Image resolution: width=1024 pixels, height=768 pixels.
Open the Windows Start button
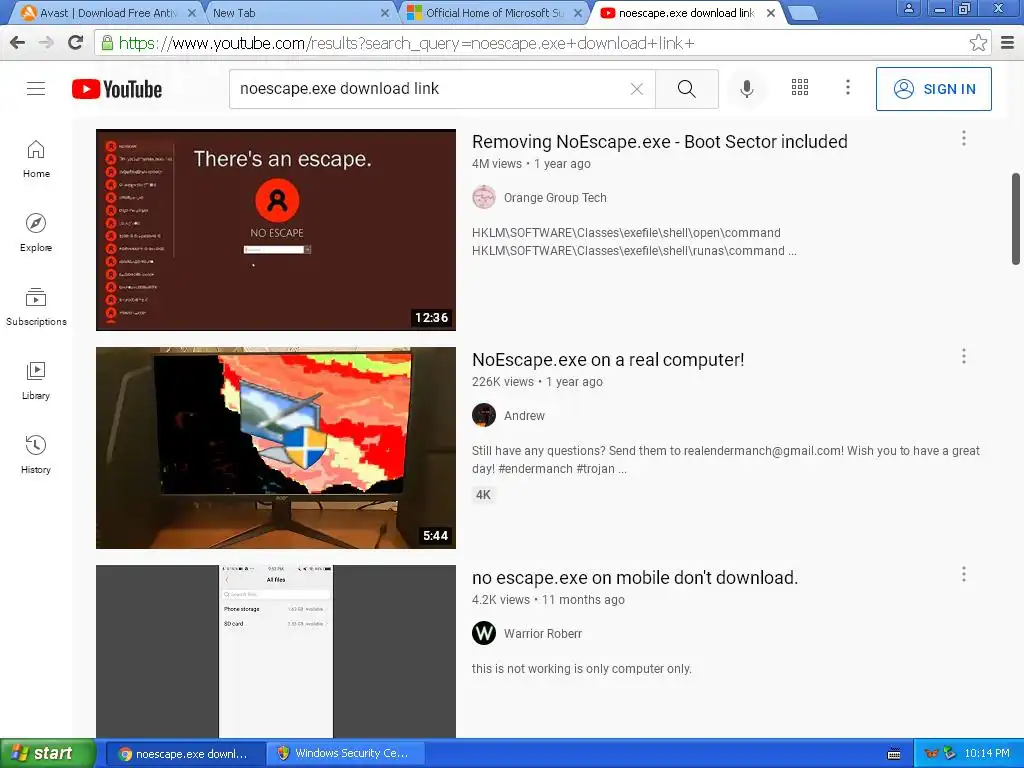[x=47, y=753]
